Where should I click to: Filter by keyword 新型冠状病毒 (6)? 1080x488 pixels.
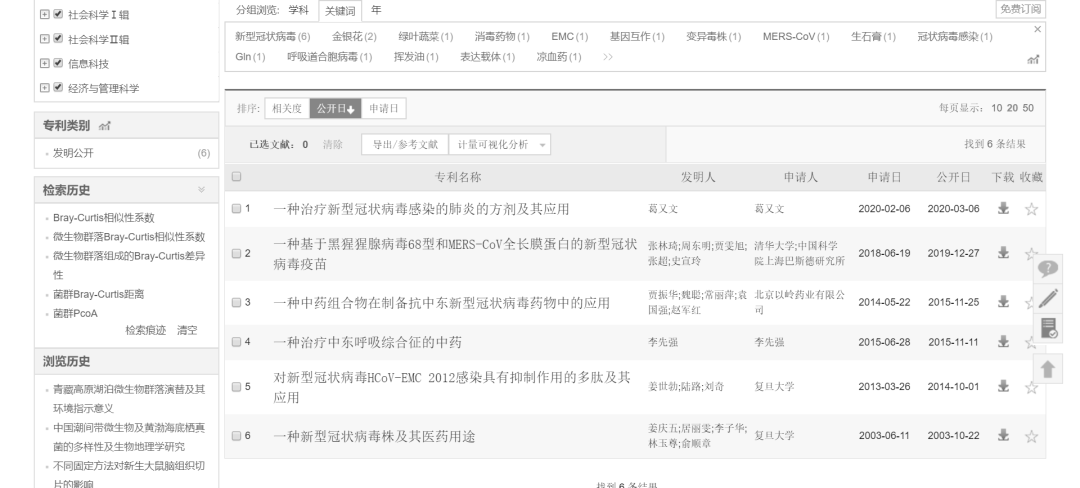coord(273,36)
